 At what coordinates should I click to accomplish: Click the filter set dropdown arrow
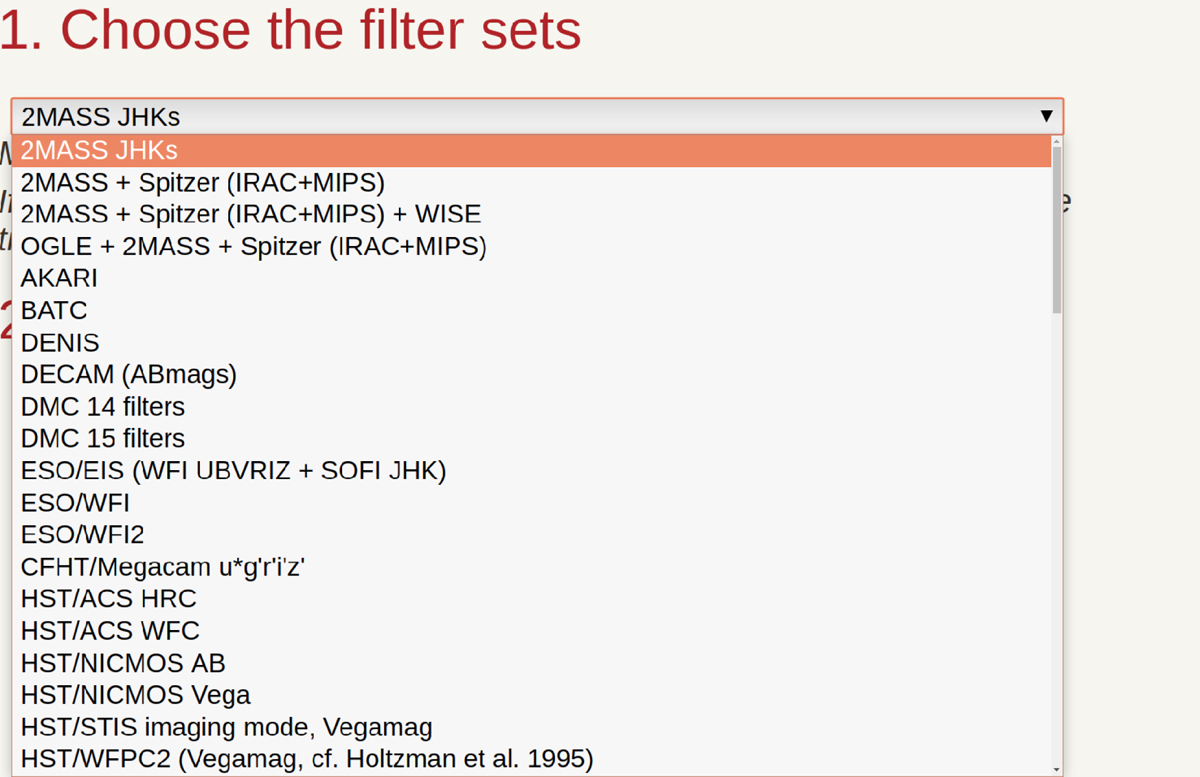tap(1046, 116)
